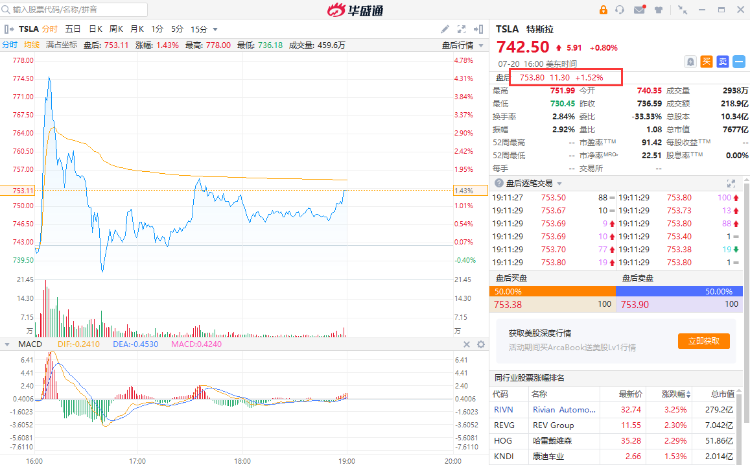The height and width of the screenshot is (465, 750).
Task: Select the 5分 five-minute chart tab
Action: click(x=177, y=29)
